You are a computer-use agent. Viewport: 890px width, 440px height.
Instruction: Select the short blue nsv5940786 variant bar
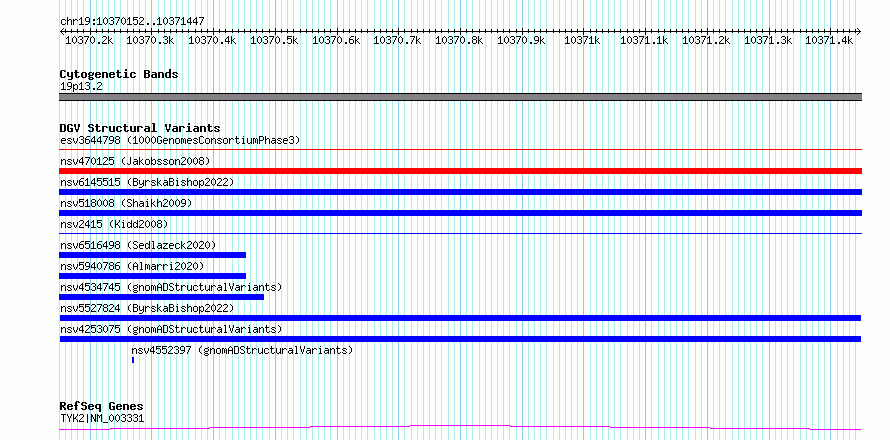(x=153, y=276)
